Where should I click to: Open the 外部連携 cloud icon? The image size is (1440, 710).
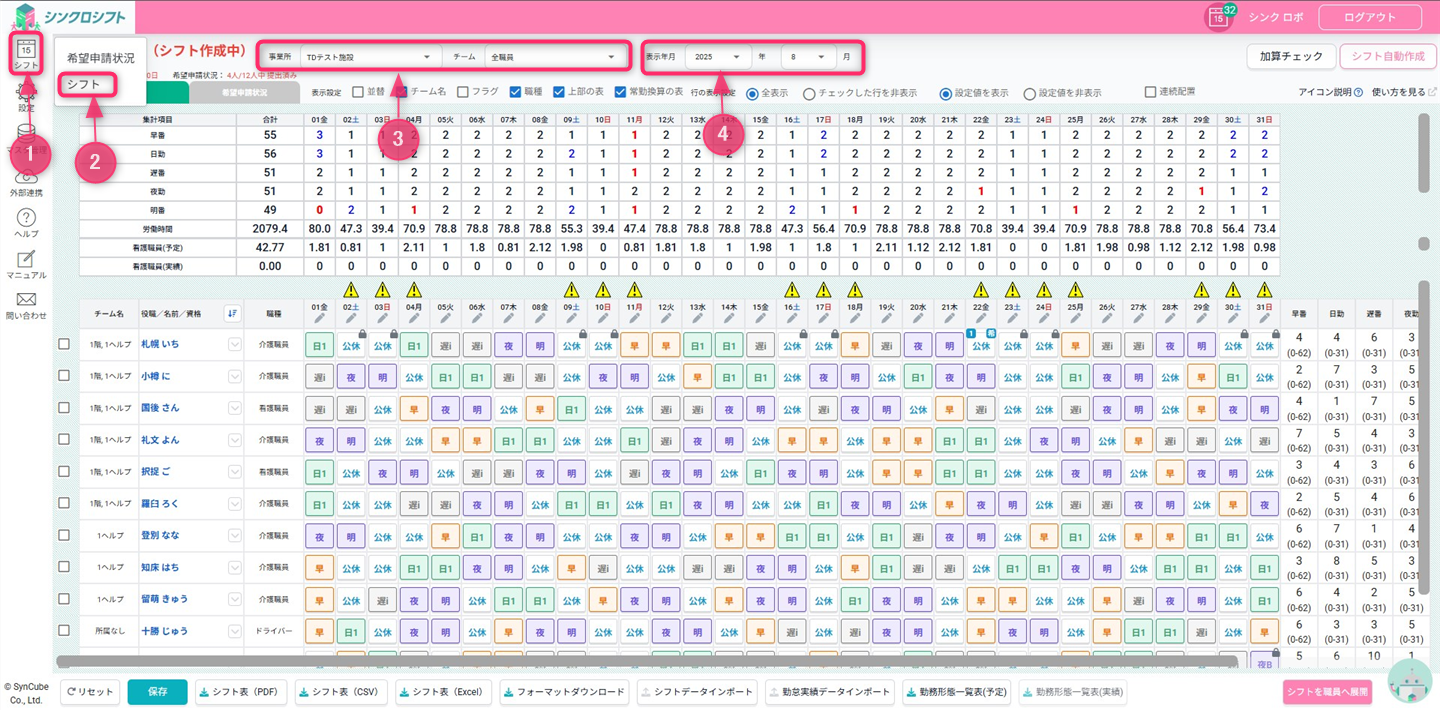coord(26,182)
